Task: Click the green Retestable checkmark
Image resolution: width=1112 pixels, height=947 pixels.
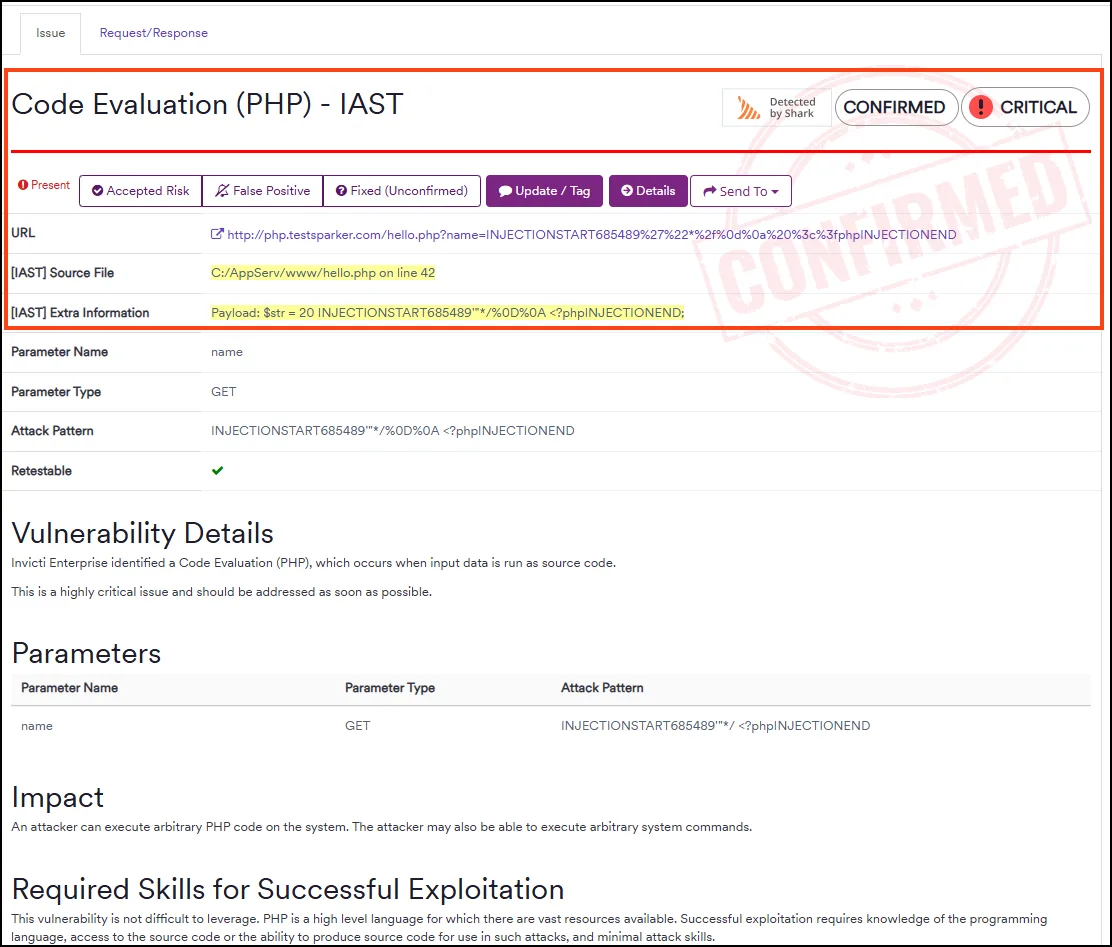Action: (217, 470)
